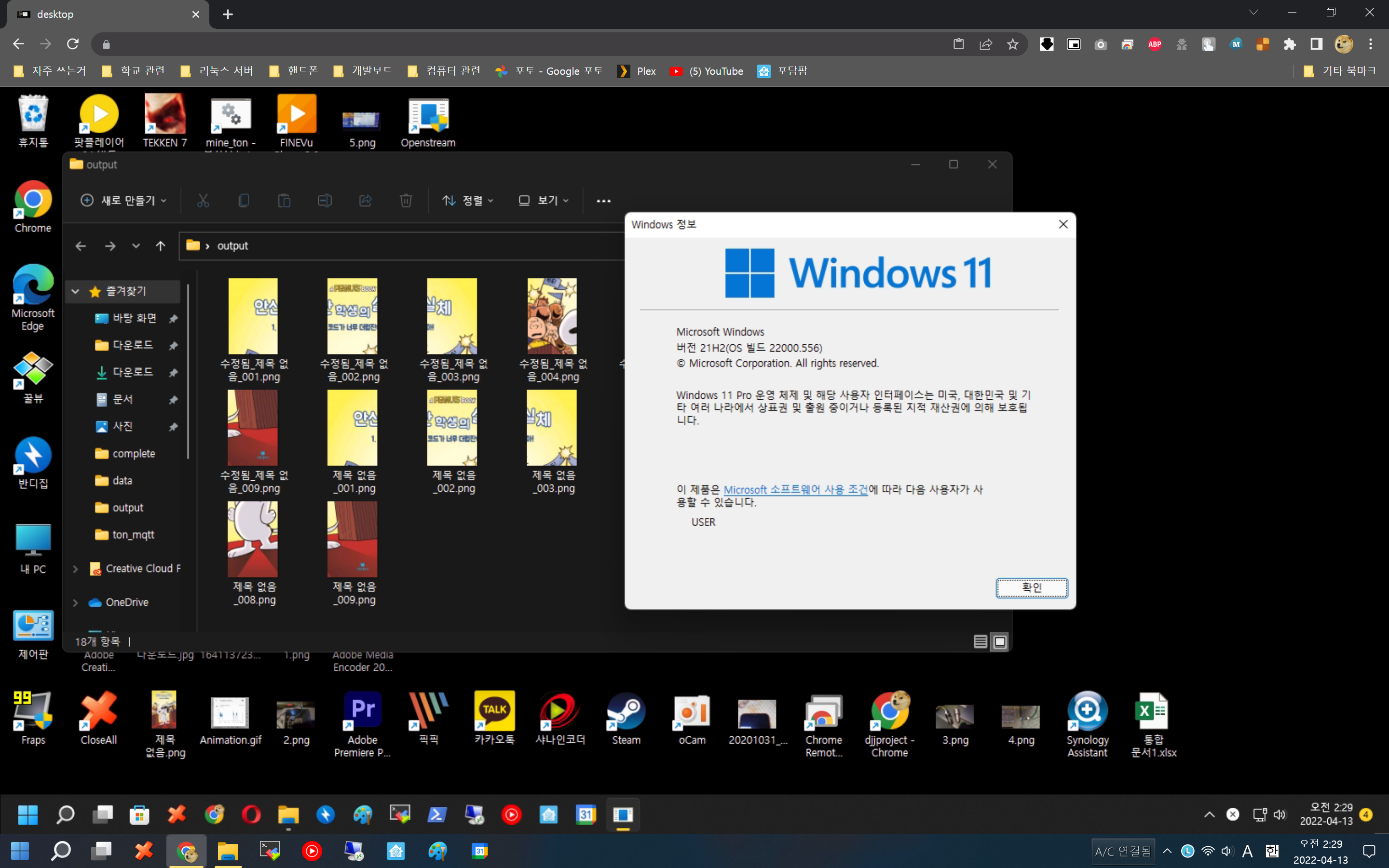Expand the OneDrive tree node
Screen dimensions: 1389x868
(75, 602)
